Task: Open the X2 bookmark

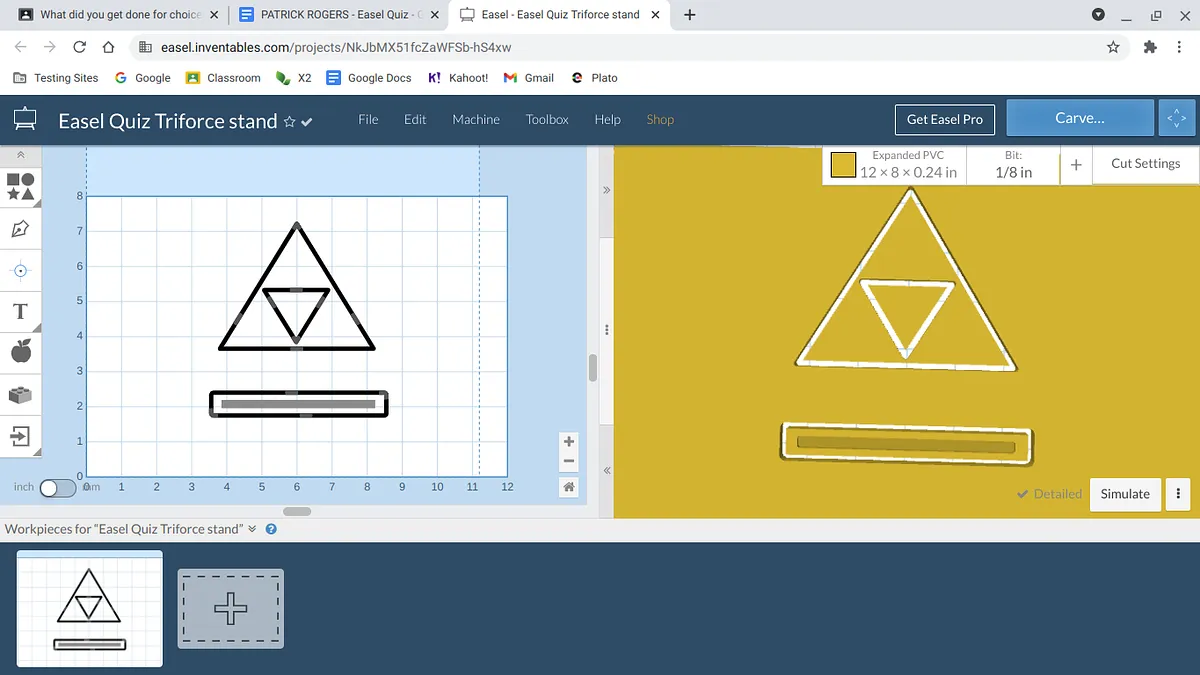Action: pos(294,77)
